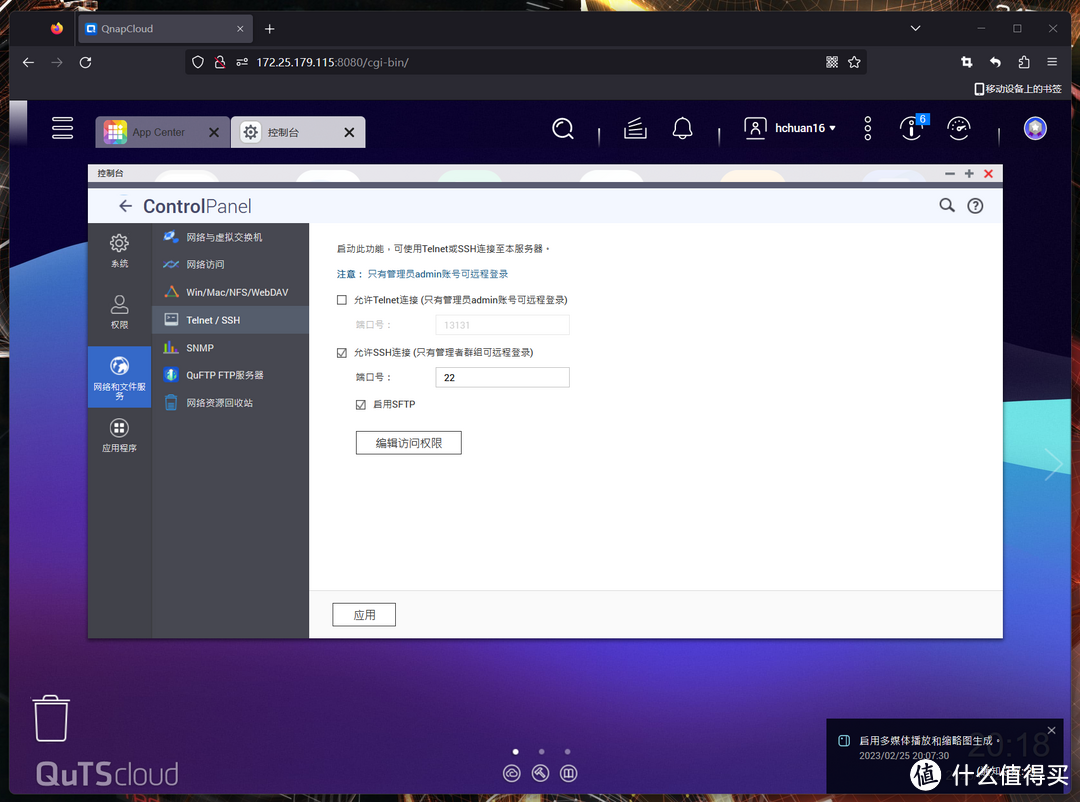Open the dashboard gauge icon
Image resolution: width=1080 pixels, height=802 pixels.
pyautogui.click(x=958, y=128)
